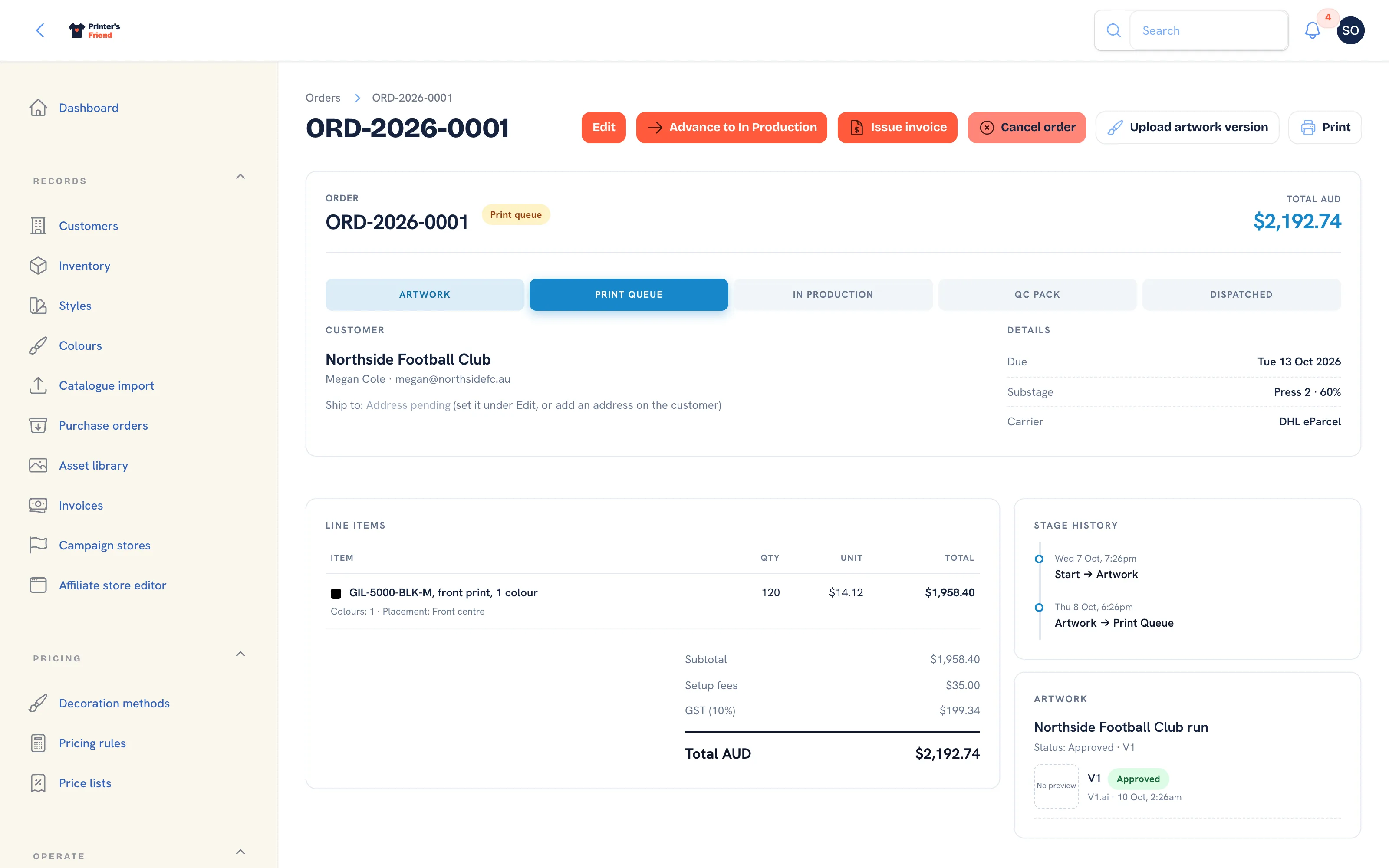The image size is (1389, 868).
Task: Click the Purchase orders inbox icon
Action: [x=39, y=425]
